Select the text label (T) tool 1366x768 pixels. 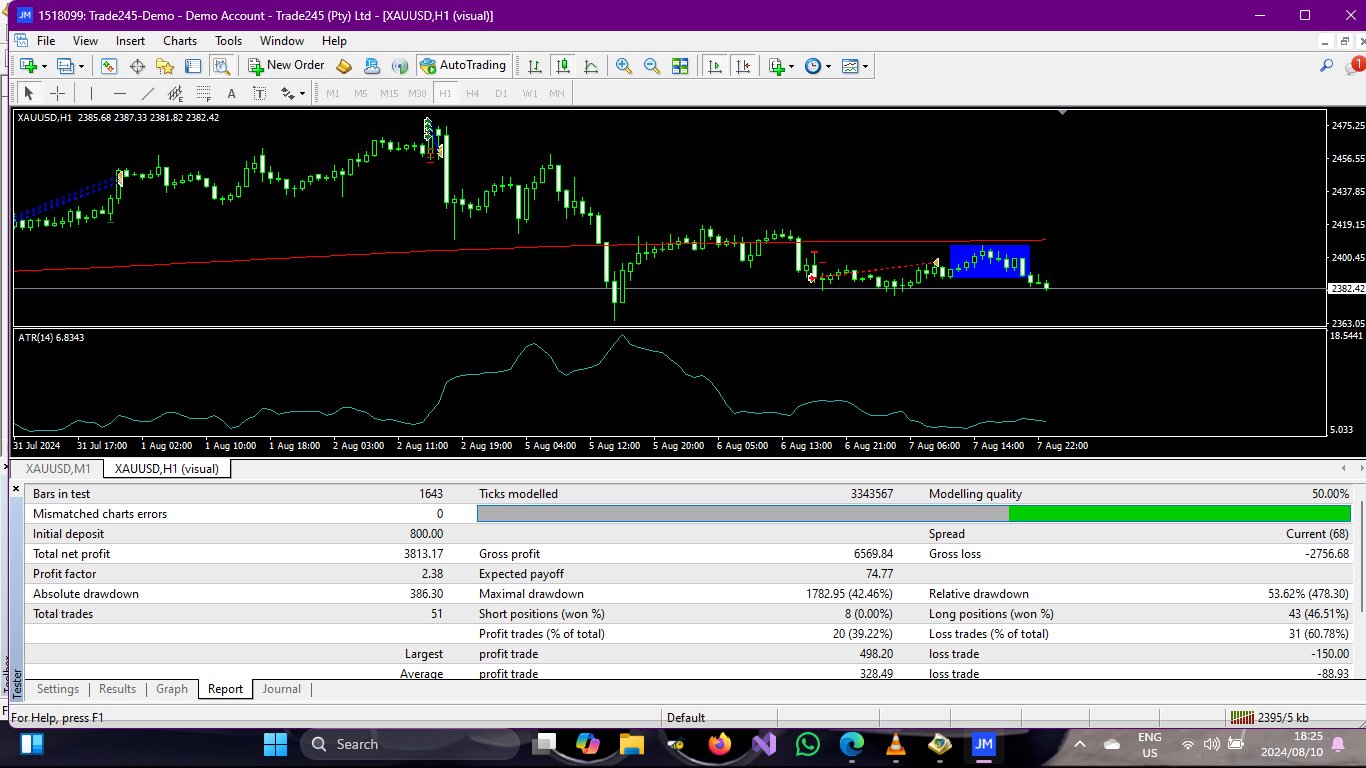[259, 93]
